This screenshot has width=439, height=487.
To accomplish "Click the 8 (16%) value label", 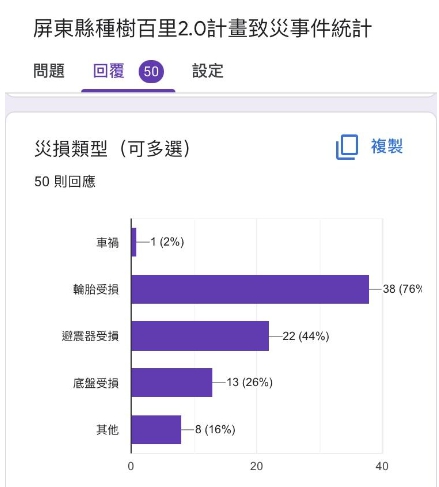I will (x=215, y=429).
